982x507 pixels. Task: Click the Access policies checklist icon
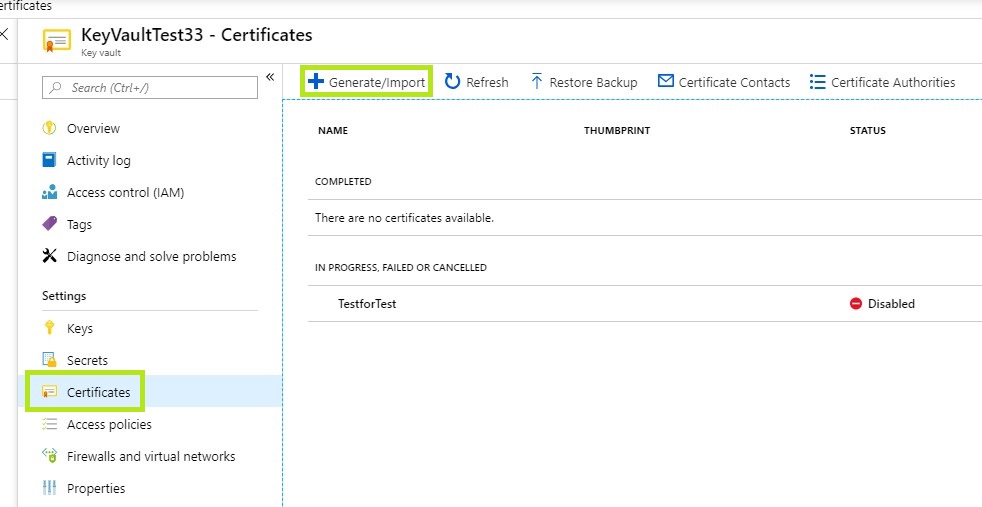click(x=49, y=424)
